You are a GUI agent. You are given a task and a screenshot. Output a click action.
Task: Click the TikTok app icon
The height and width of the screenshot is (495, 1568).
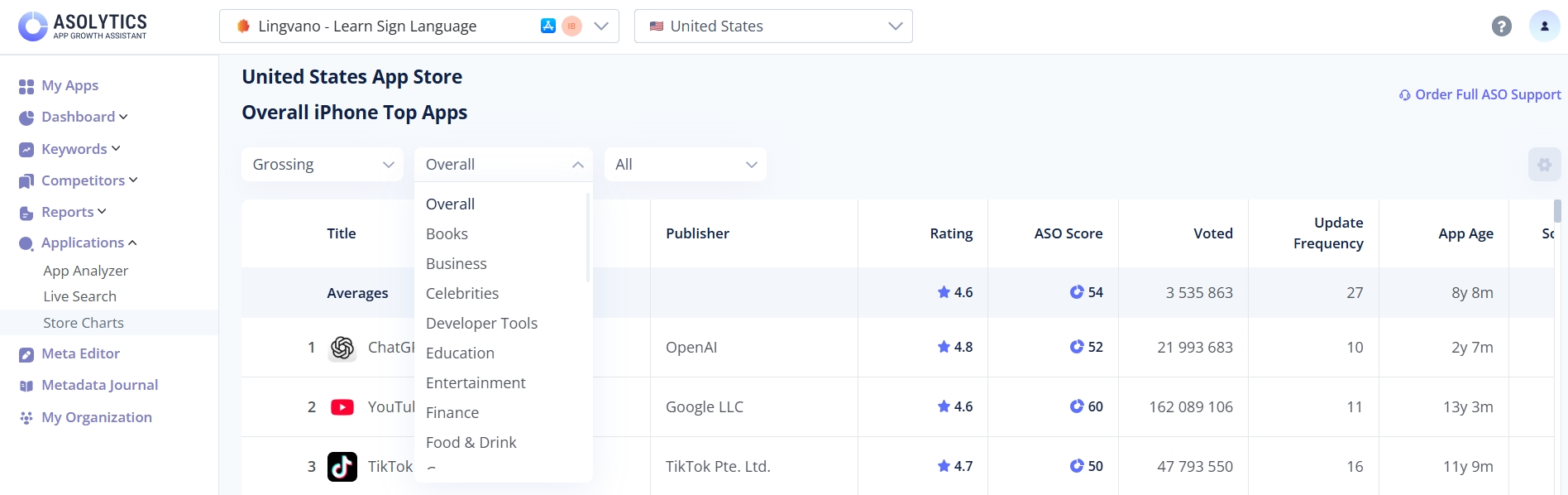coord(342,467)
